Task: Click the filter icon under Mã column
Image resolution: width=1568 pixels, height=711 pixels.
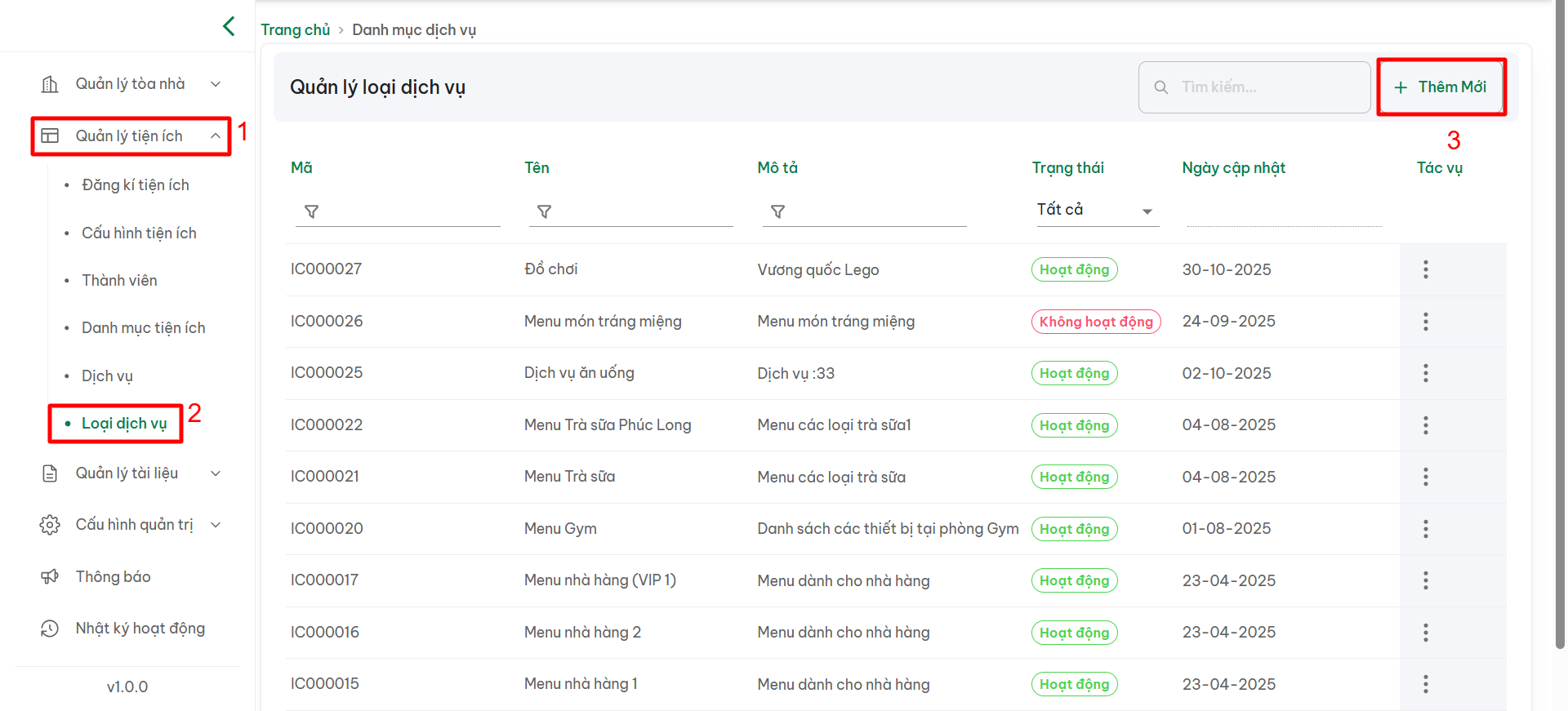Action: tap(311, 211)
